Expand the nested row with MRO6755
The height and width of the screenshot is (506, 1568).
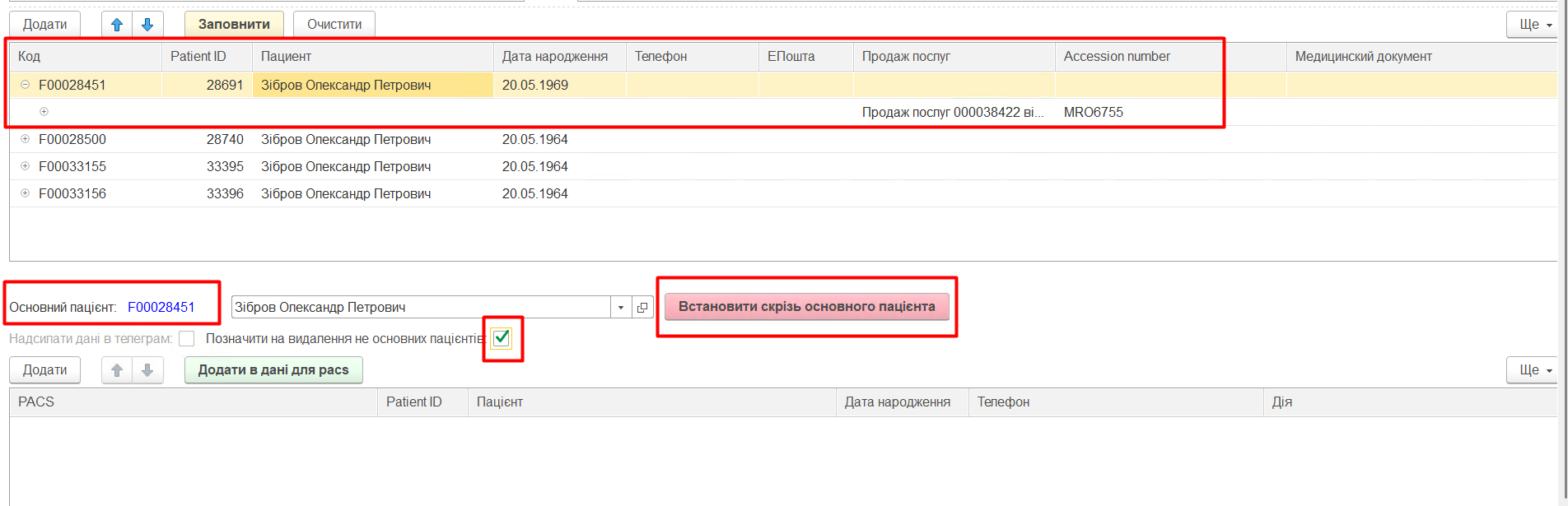[44, 112]
